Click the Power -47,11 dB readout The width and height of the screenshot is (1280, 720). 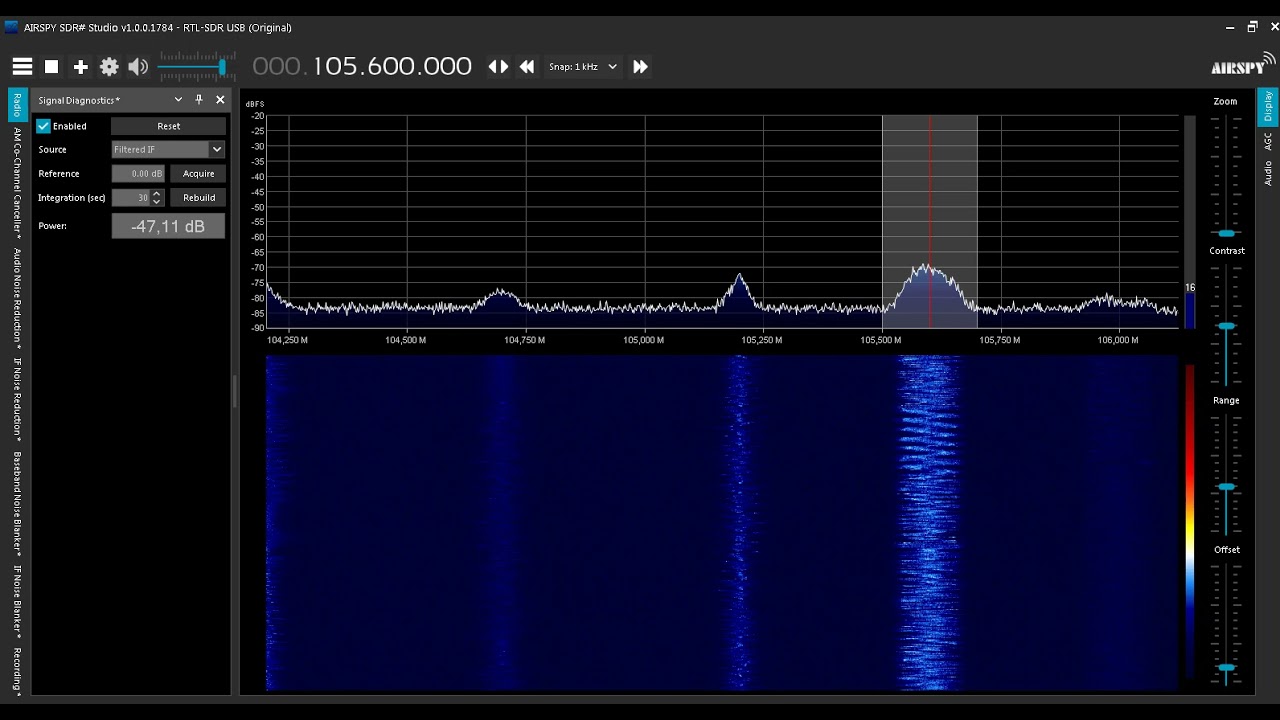coord(168,226)
